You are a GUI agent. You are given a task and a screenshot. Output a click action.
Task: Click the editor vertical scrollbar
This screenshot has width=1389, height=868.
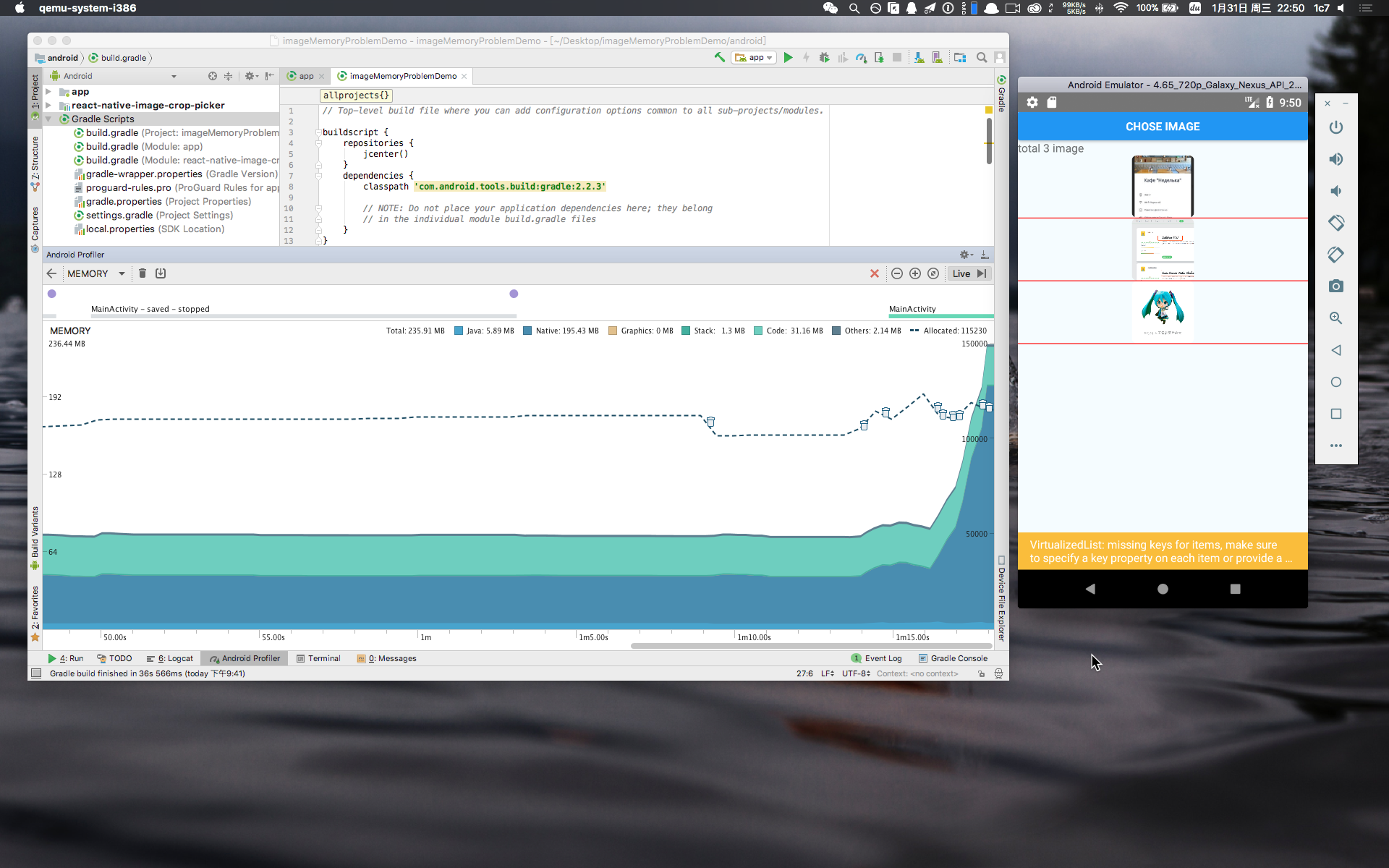click(989, 141)
